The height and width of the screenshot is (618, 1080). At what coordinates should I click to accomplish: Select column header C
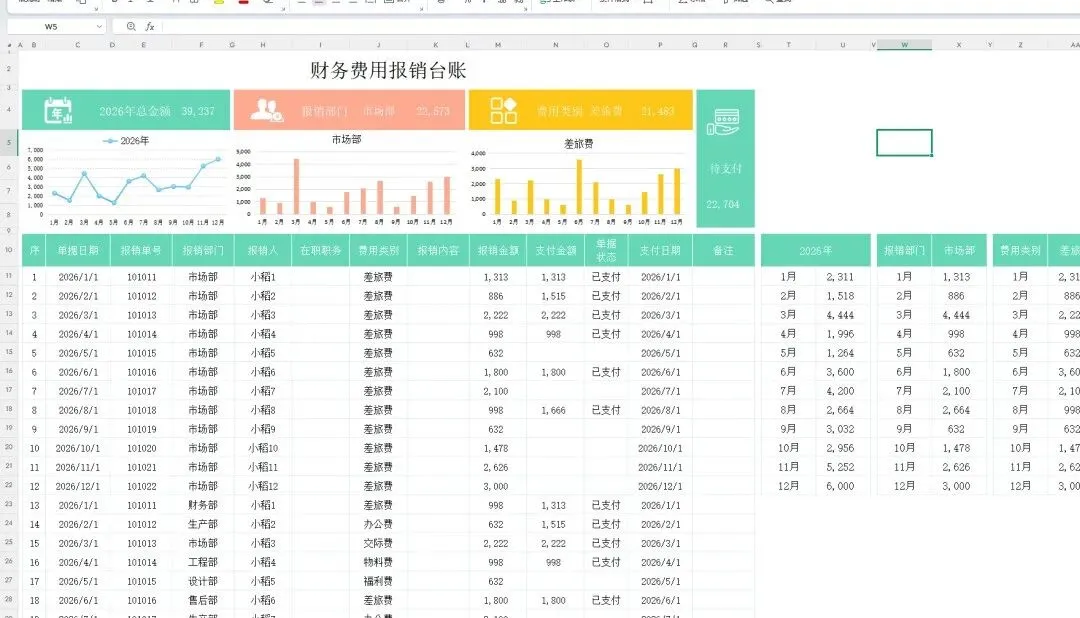click(78, 45)
